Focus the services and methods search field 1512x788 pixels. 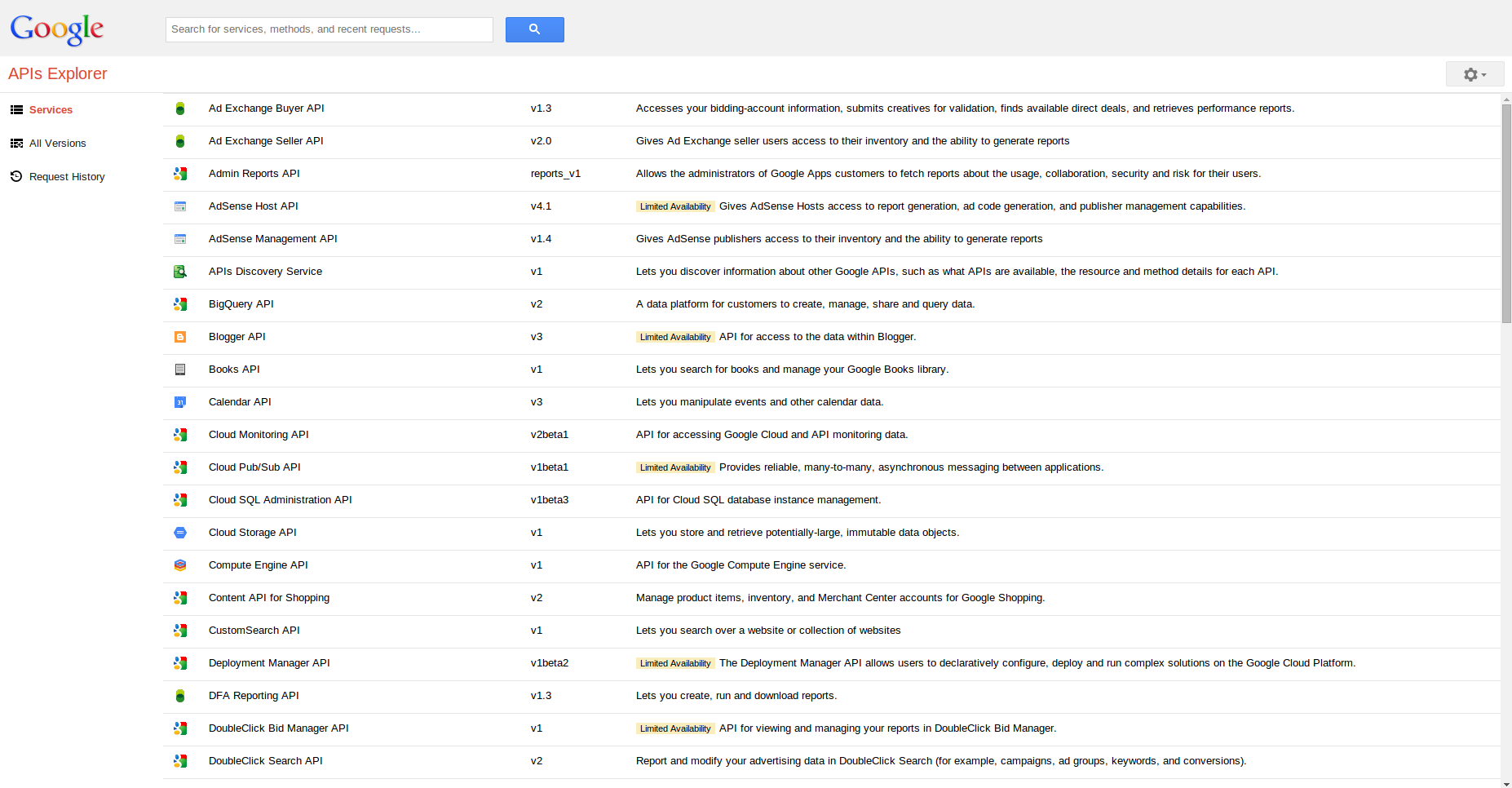pos(329,29)
